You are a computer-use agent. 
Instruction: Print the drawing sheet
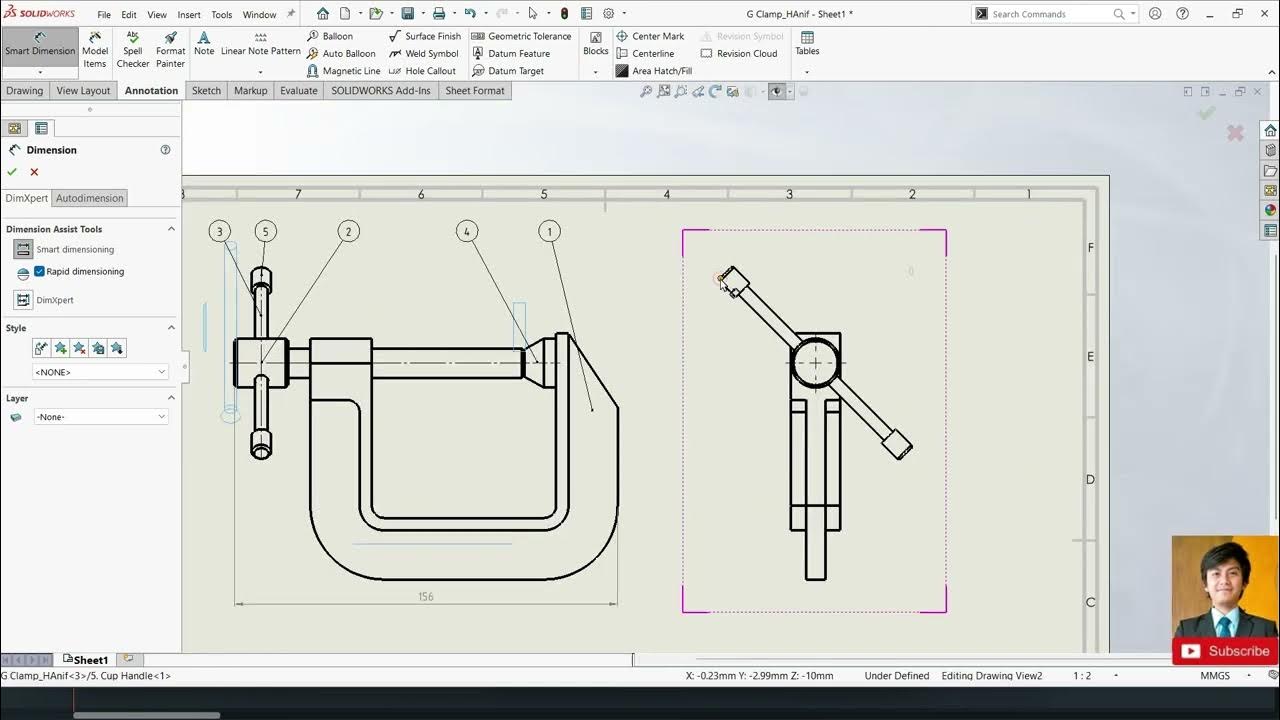pos(438,14)
